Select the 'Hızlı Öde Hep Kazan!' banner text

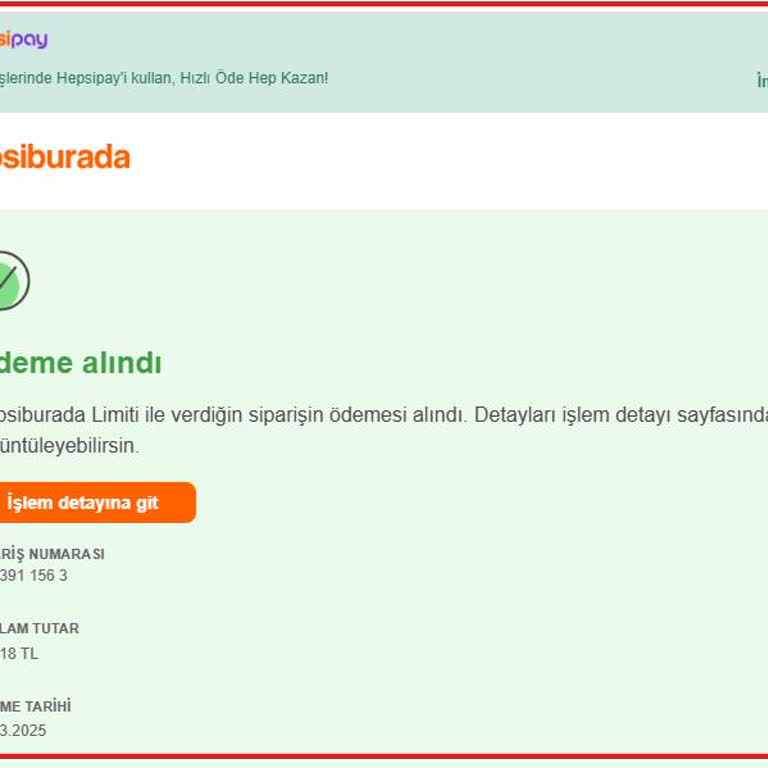pos(254,78)
